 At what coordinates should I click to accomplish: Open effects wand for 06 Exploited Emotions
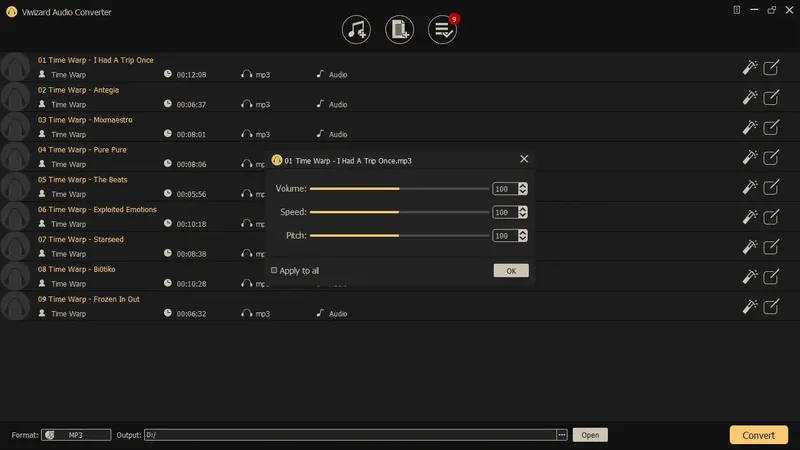point(749,216)
